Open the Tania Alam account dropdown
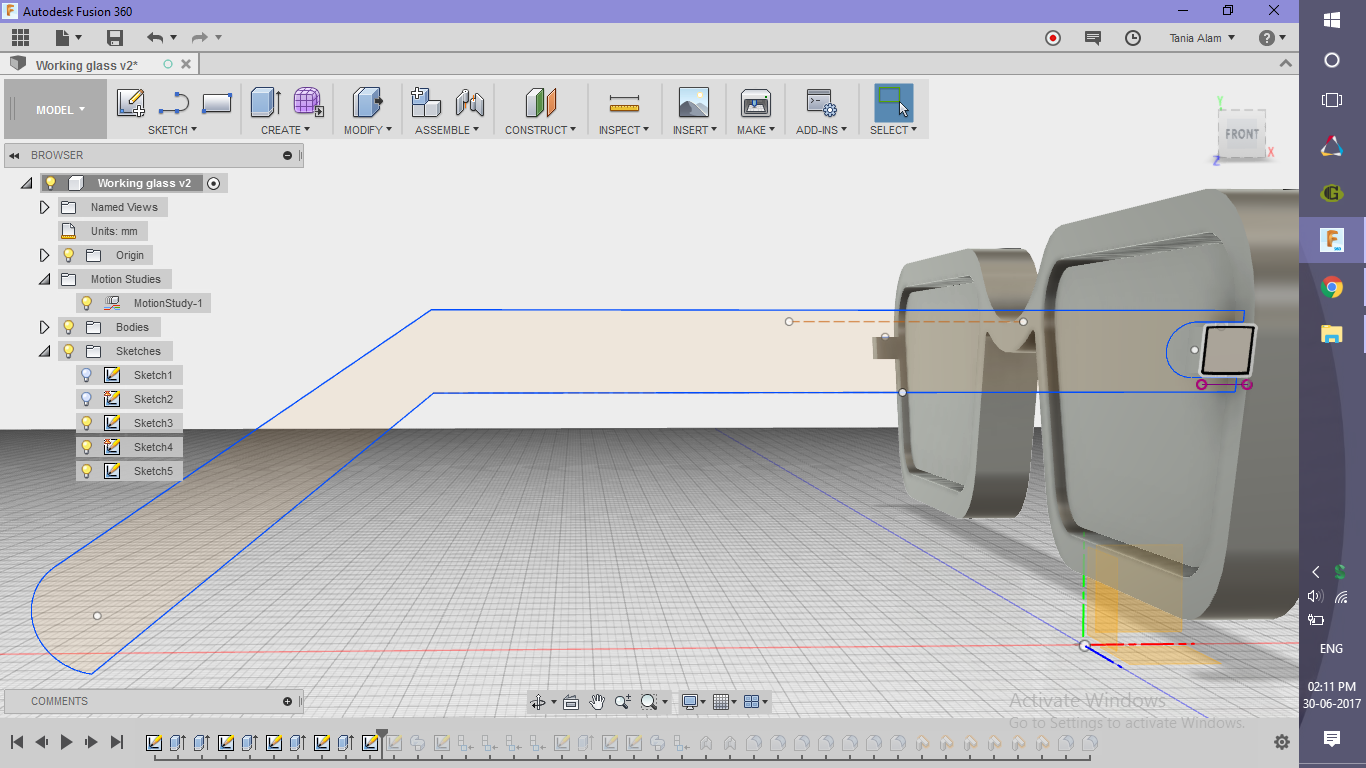Viewport: 1366px width, 768px height. (1202, 38)
